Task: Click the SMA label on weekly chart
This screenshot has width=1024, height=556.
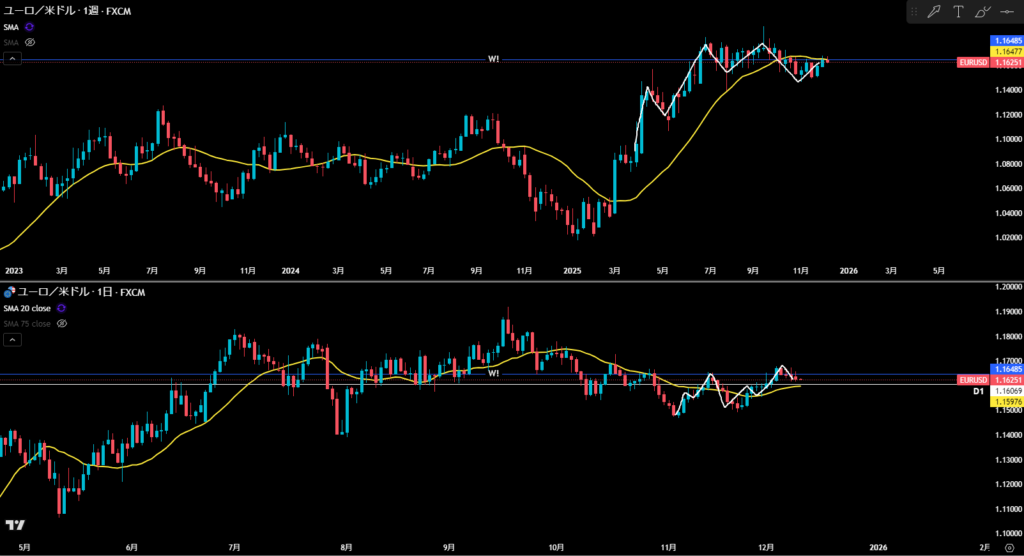Action: [x=10, y=28]
